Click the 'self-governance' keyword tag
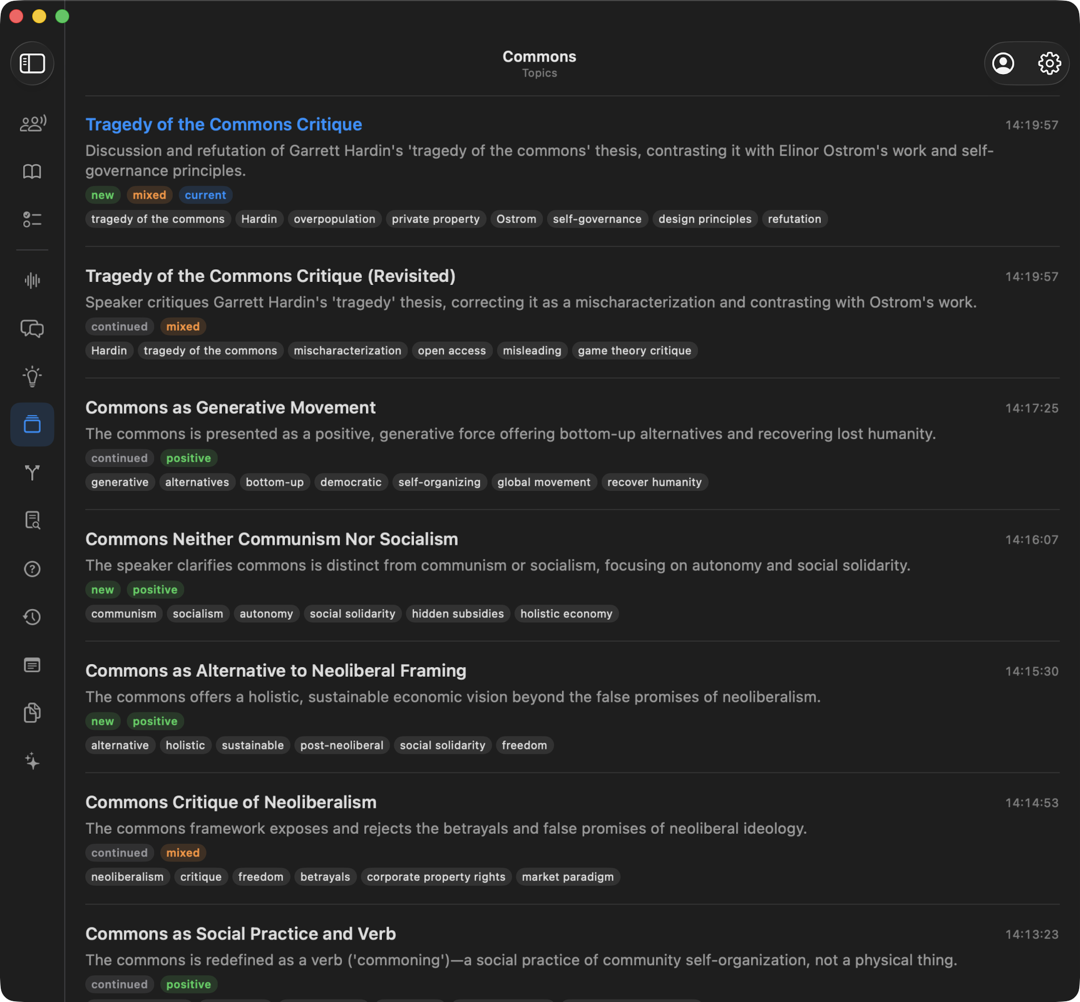The height and width of the screenshot is (1002, 1080). [596, 219]
